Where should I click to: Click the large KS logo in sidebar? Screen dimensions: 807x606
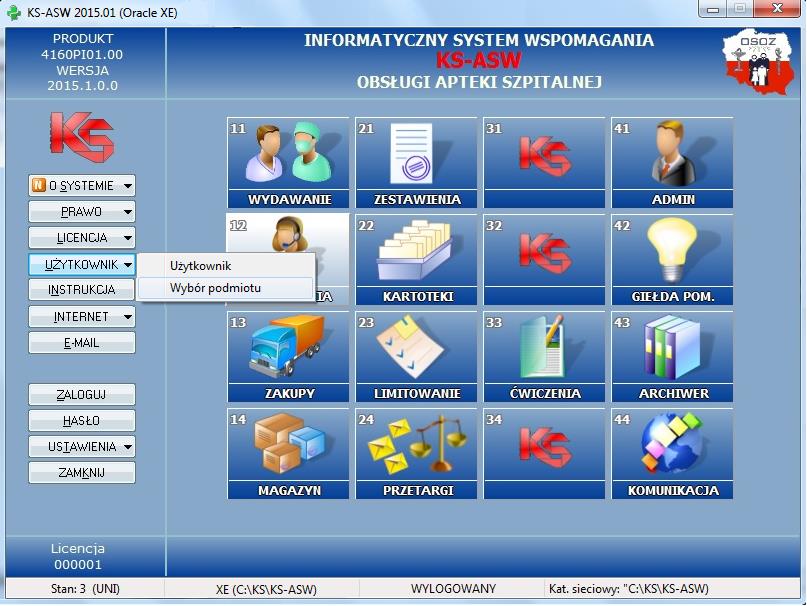coord(82,137)
